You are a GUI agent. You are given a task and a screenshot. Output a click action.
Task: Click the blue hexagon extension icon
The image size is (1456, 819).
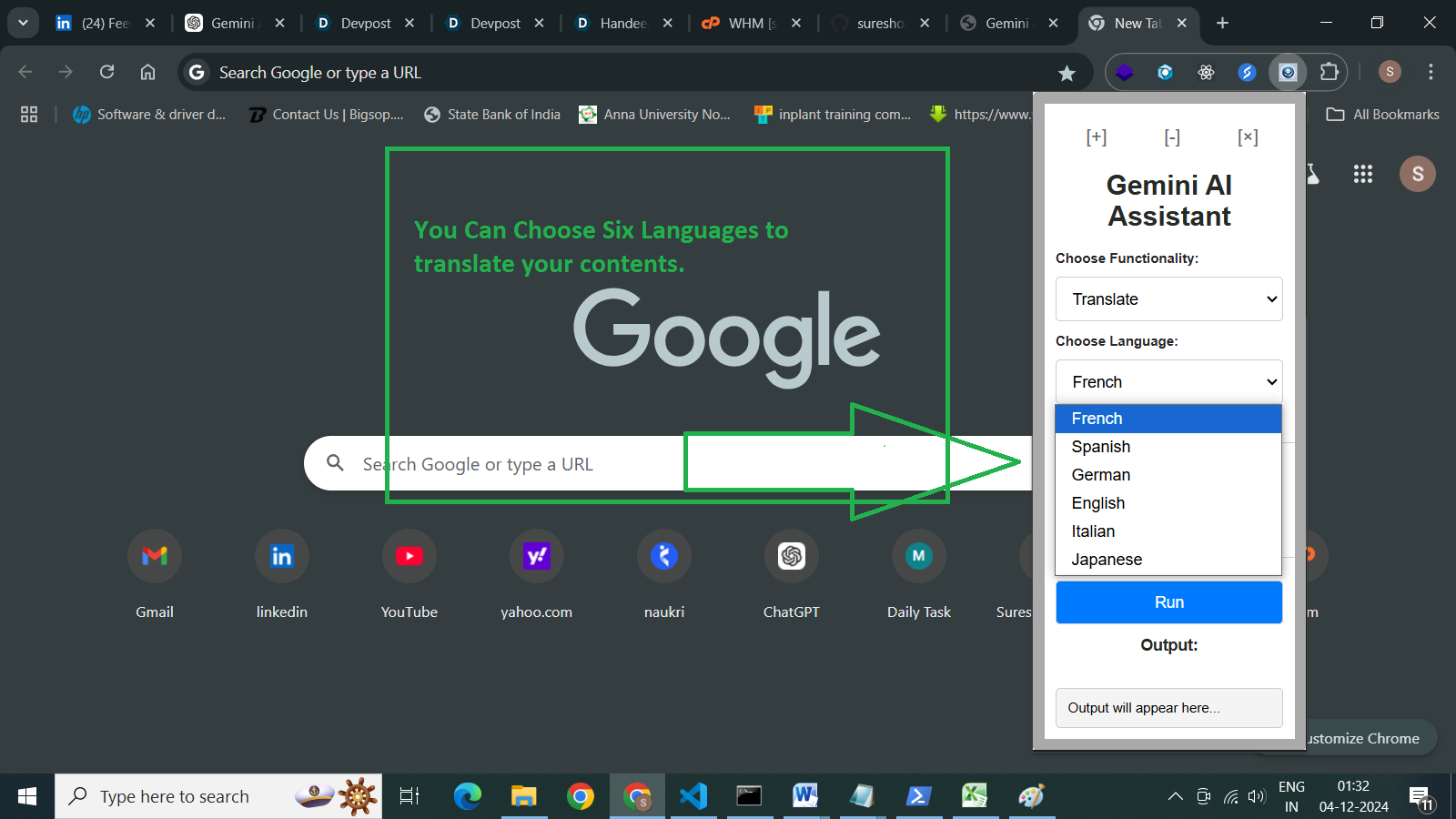click(1166, 72)
